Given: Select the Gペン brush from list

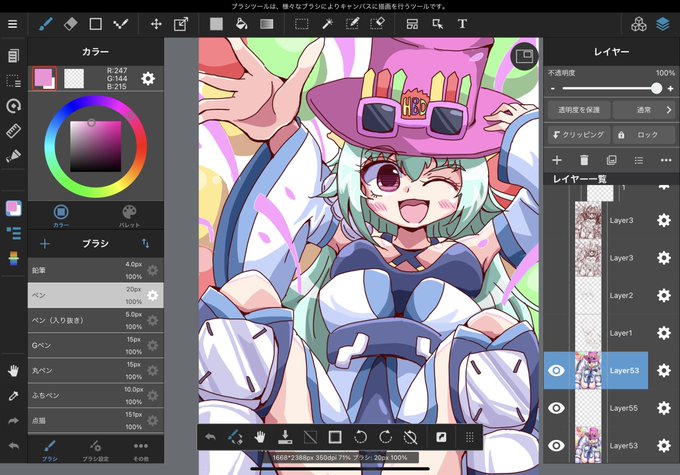Looking at the screenshot, I should tap(95, 345).
